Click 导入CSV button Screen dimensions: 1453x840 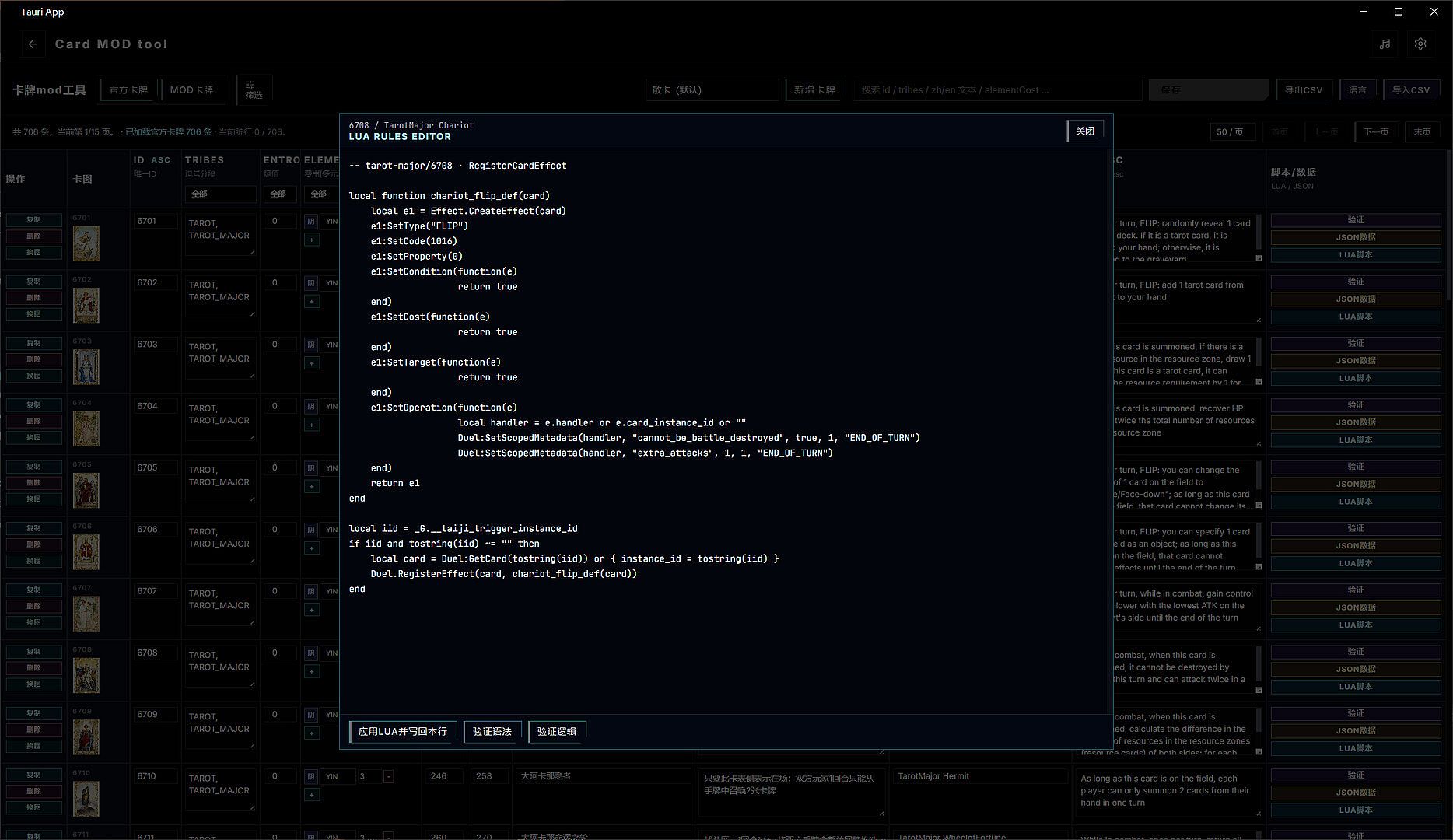tap(1411, 89)
